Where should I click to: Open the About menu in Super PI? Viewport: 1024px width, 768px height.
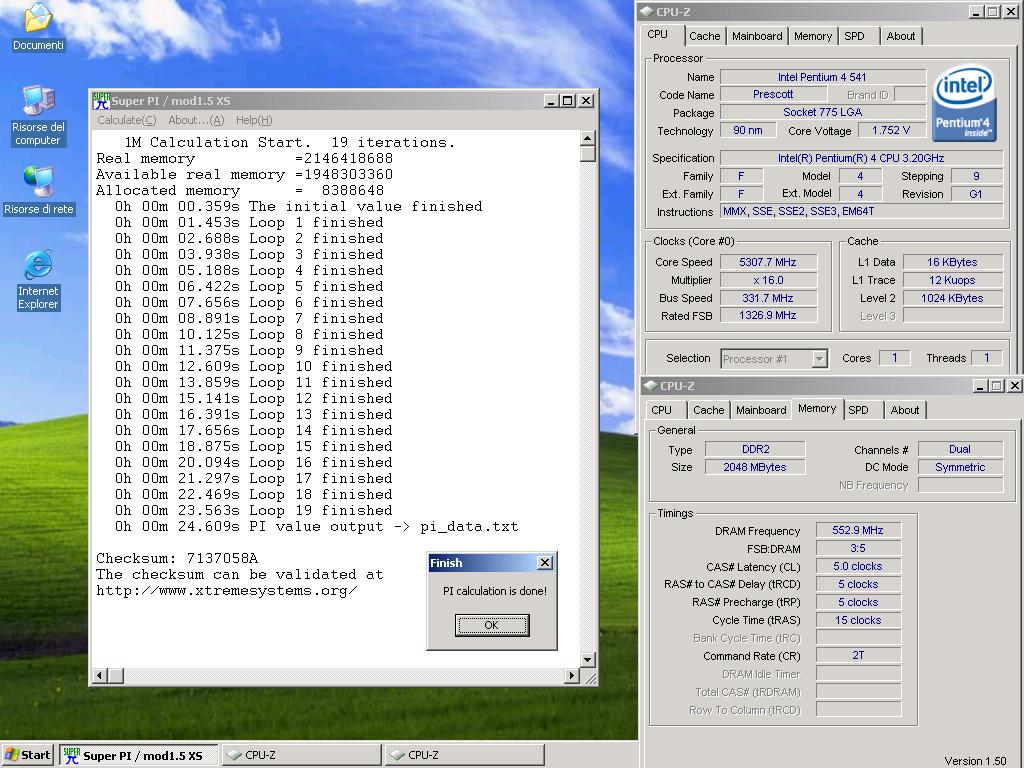[196, 120]
